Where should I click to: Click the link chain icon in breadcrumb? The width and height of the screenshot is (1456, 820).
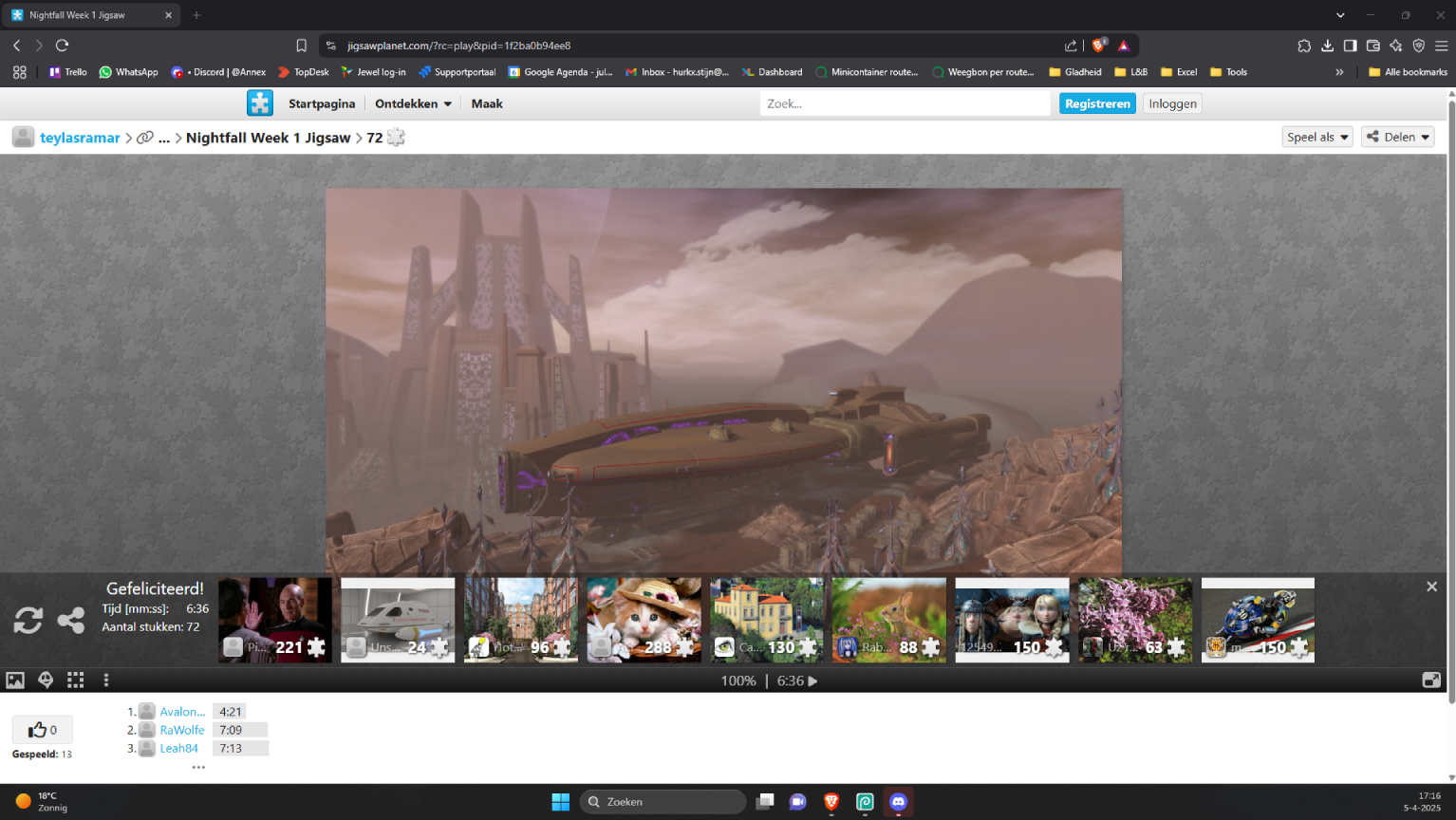(145, 138)
